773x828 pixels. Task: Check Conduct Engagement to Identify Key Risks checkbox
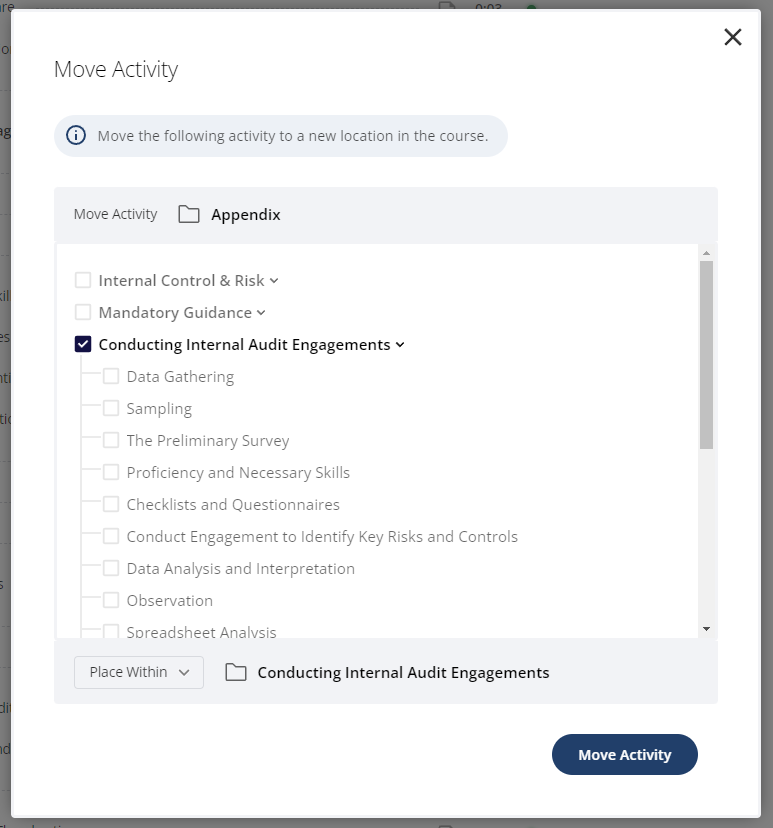point(111,536)
